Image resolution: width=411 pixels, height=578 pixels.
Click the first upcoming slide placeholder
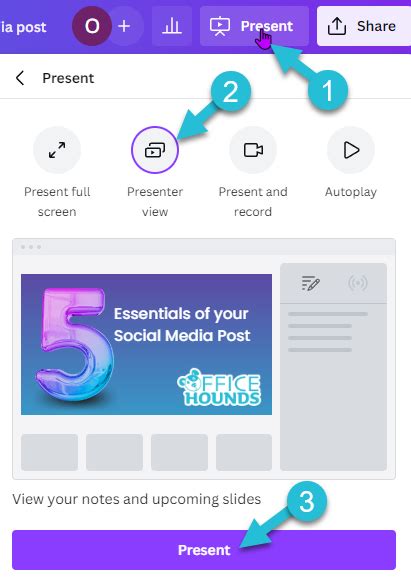pos(49,452)
